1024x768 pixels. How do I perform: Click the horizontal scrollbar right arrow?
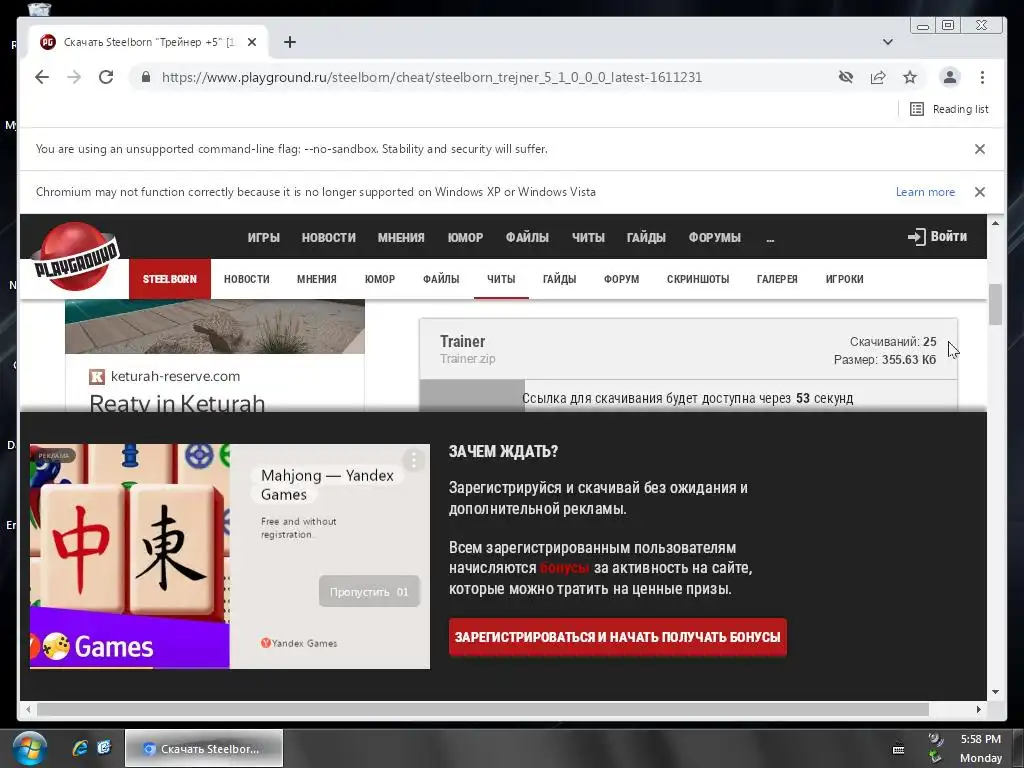tap(978, 709)
